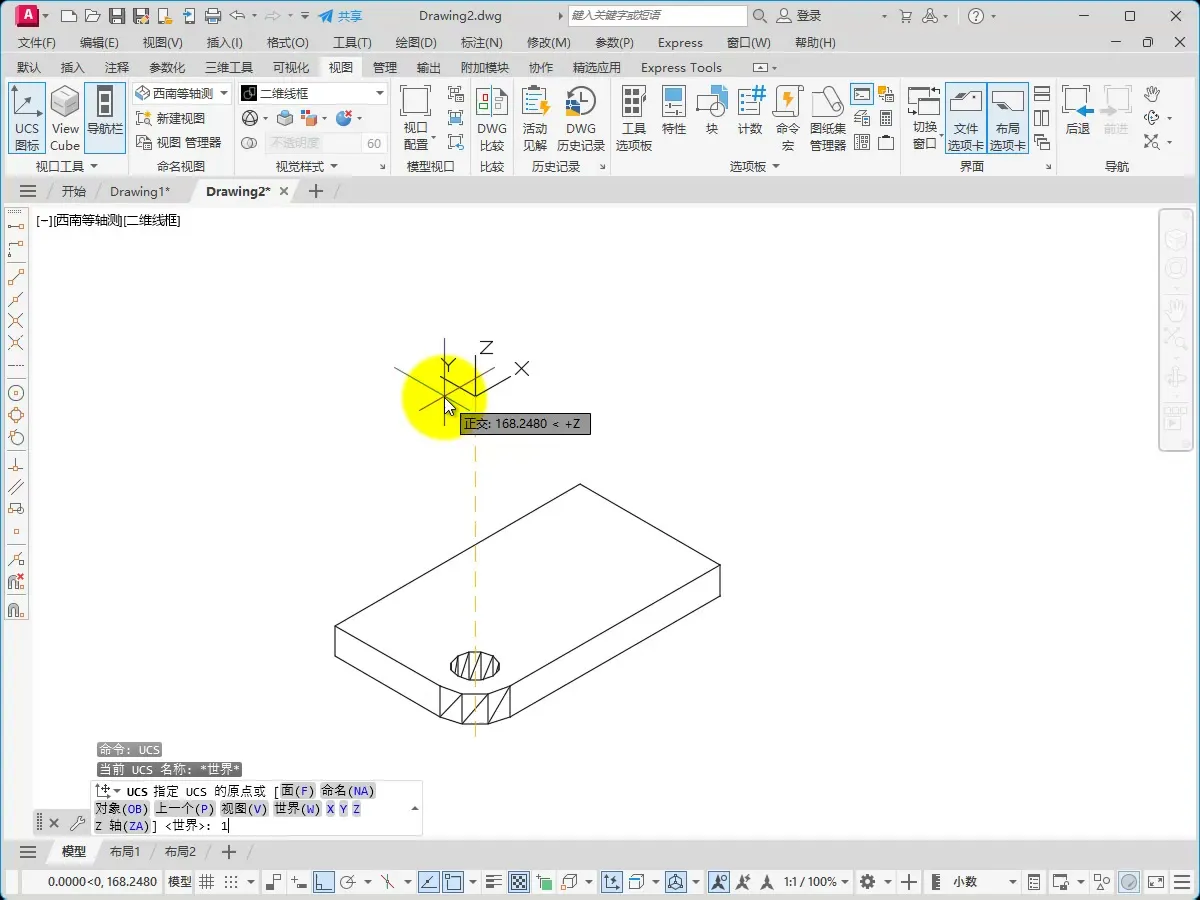The height and width of the screenshot is (900, 1200).
Task: Open the 特性 (Properties) palette
Action: pos(674,111)
